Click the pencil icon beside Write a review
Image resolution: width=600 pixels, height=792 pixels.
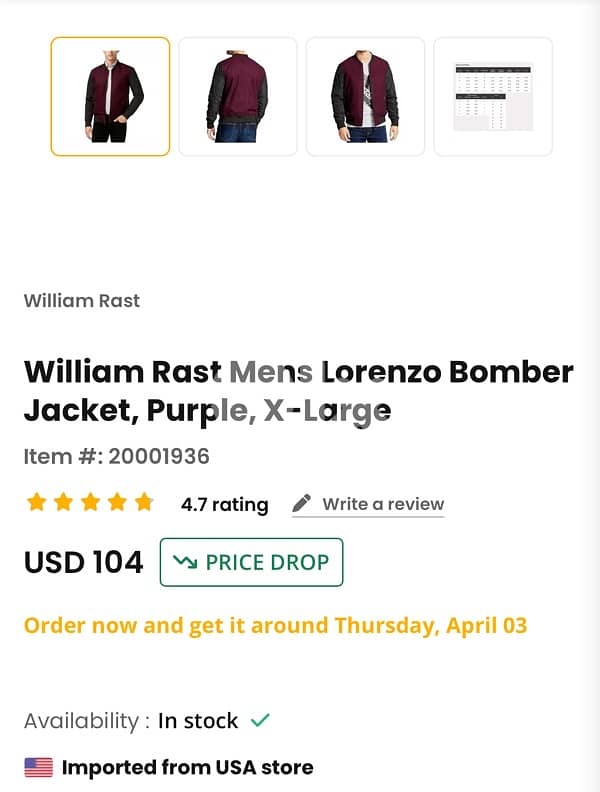point(302,504)
